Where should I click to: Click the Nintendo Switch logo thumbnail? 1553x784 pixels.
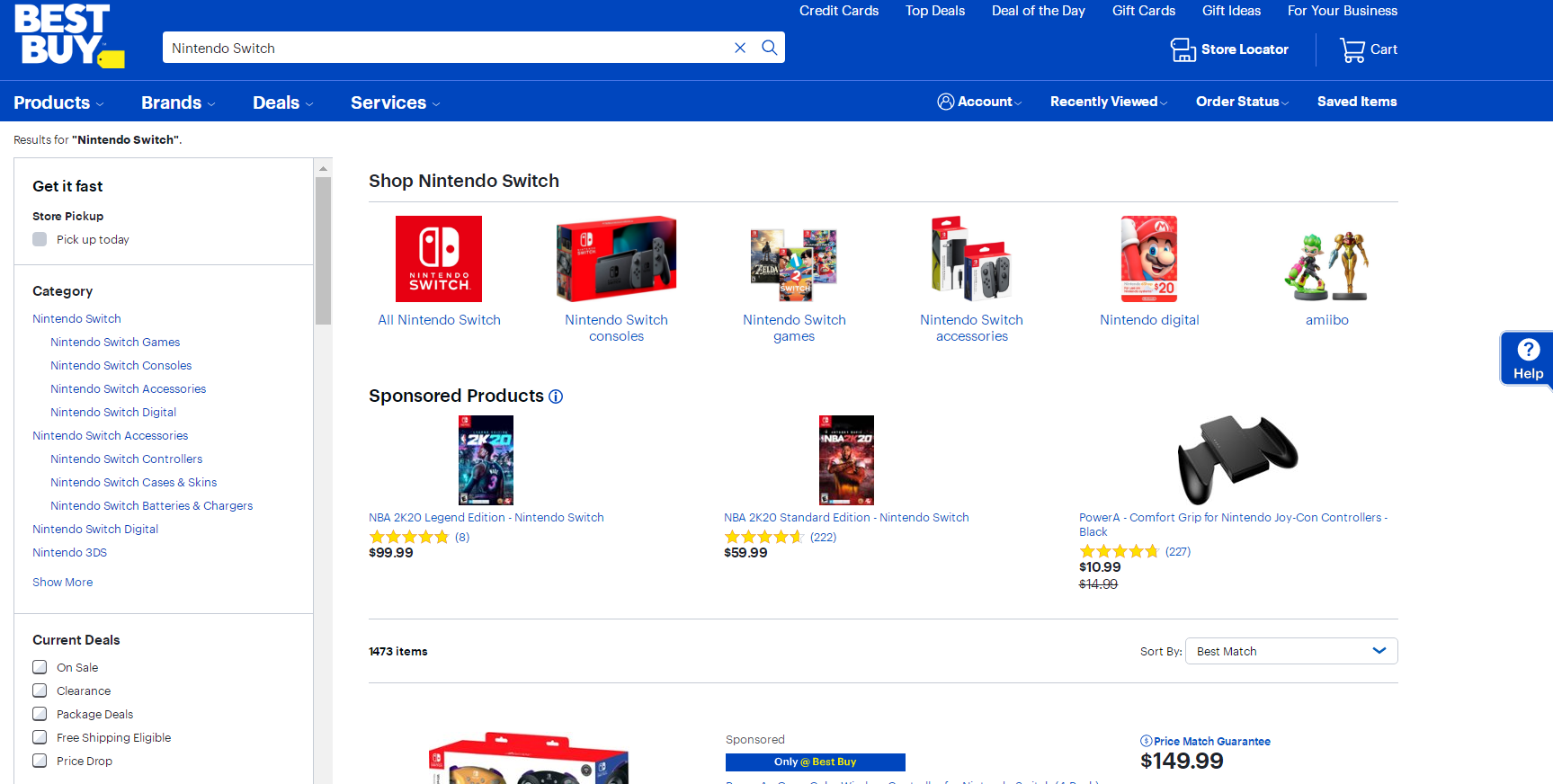tap(439, 259)
